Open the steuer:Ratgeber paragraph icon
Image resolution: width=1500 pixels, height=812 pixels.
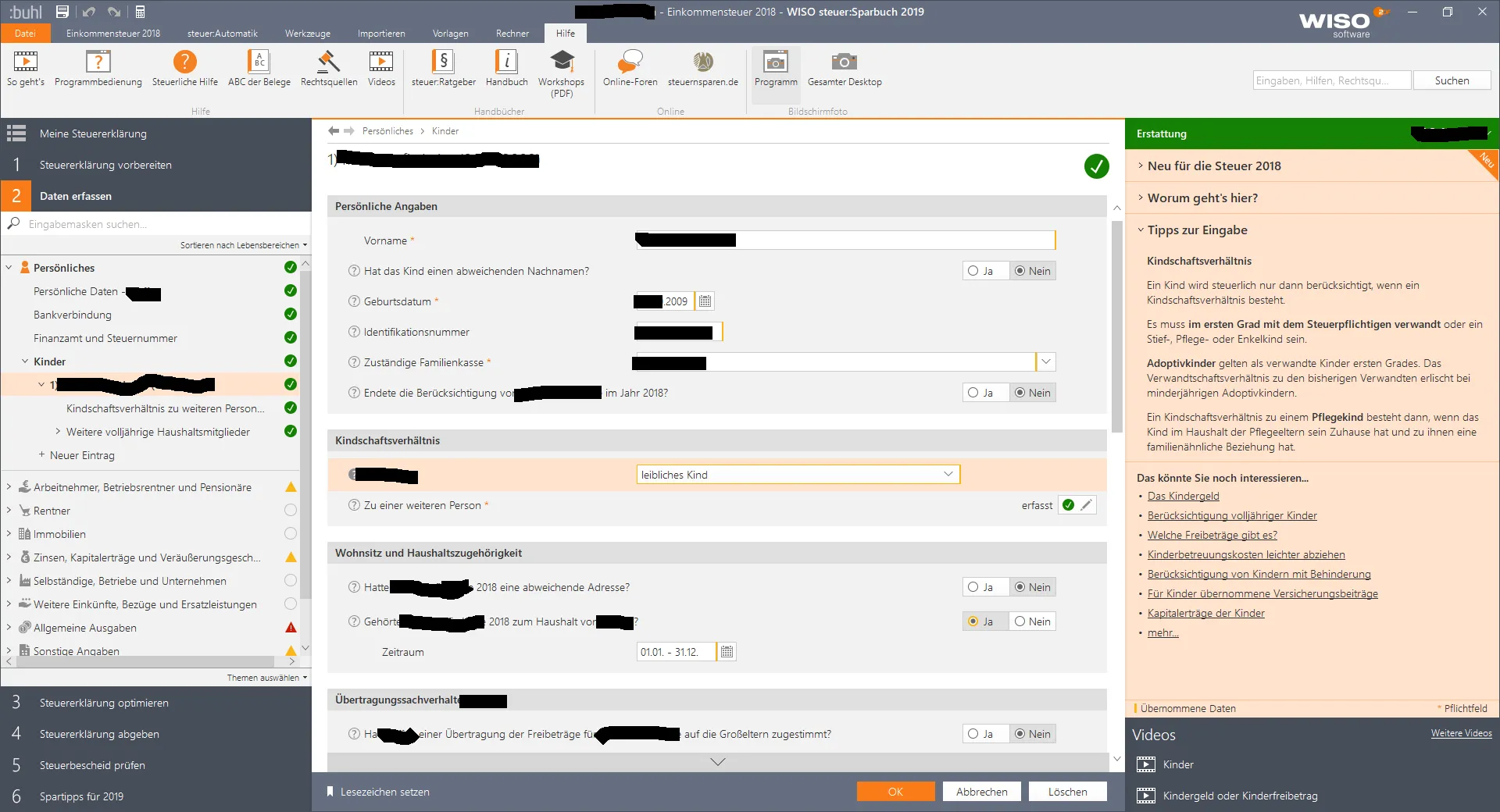click(443, 62)
